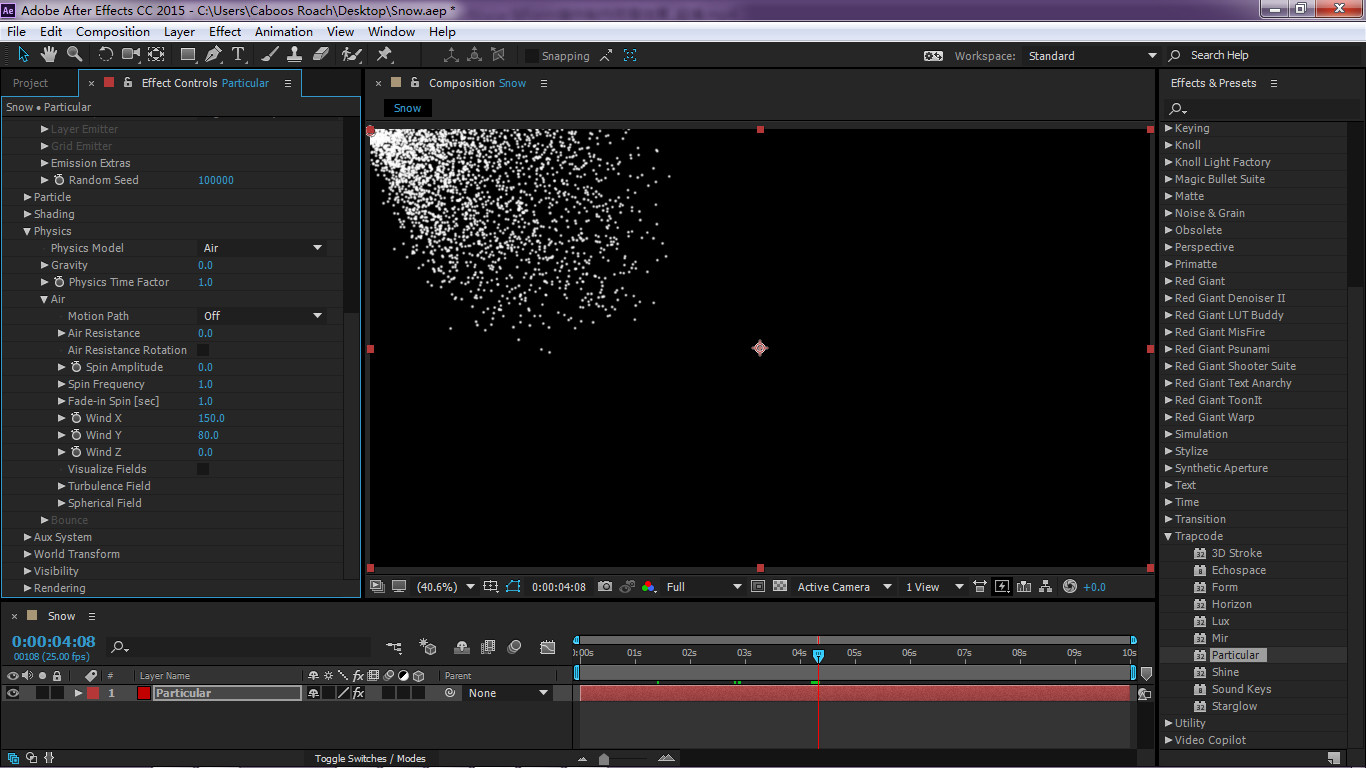The width and height of the screenshot is (1366, 768).
Task: Select the Pen tool
Action: click(x=214, y=54)
